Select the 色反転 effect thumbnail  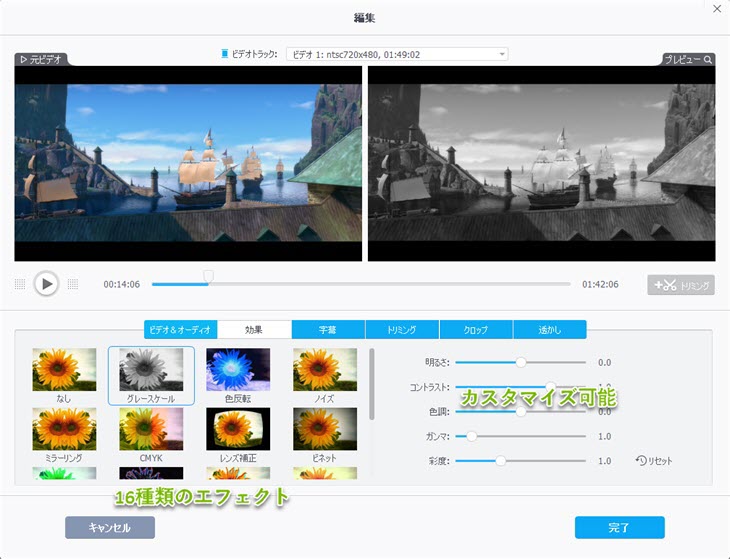pos(238,370)
